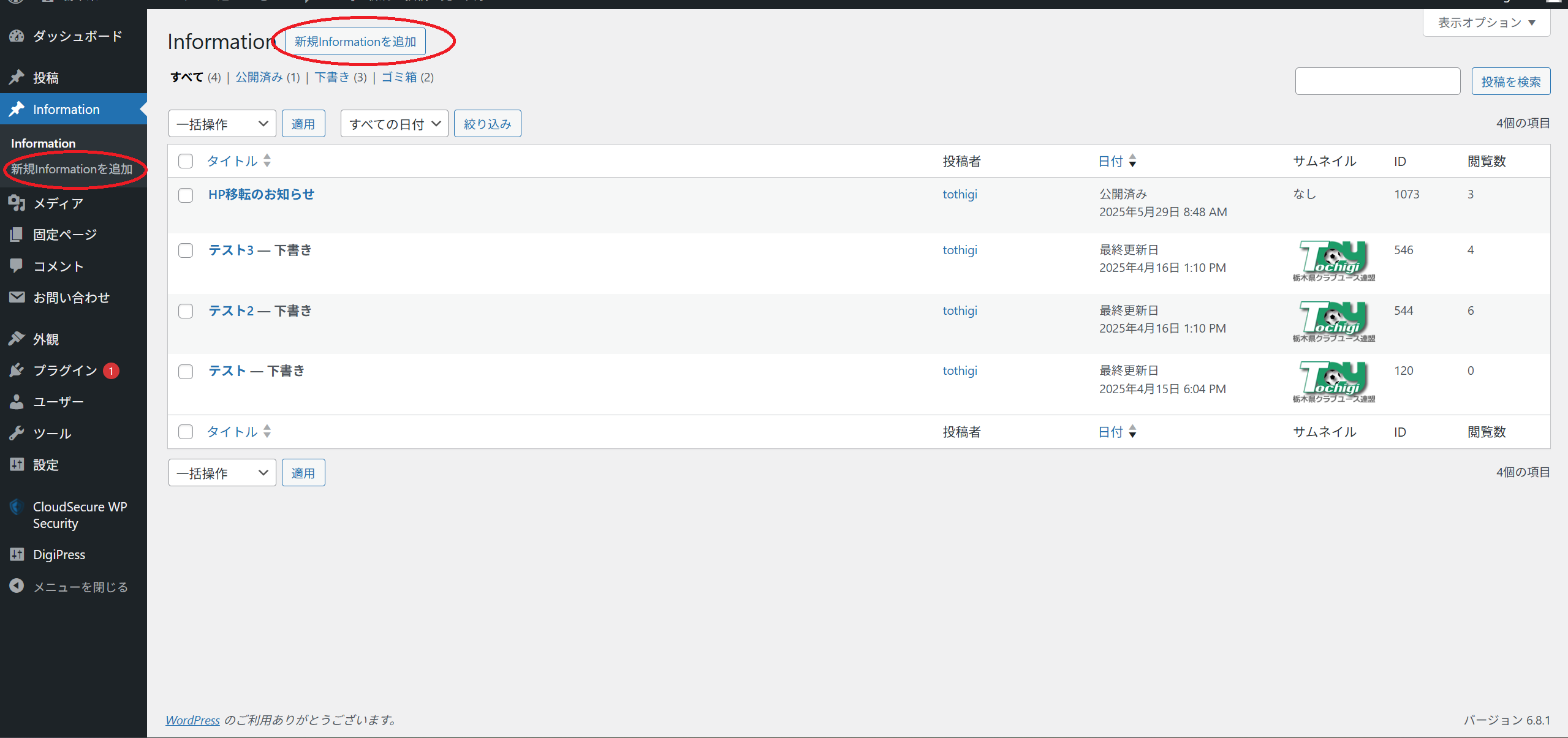Open the Plugins plug icon

pyautogui.click(x=17, y=370)
